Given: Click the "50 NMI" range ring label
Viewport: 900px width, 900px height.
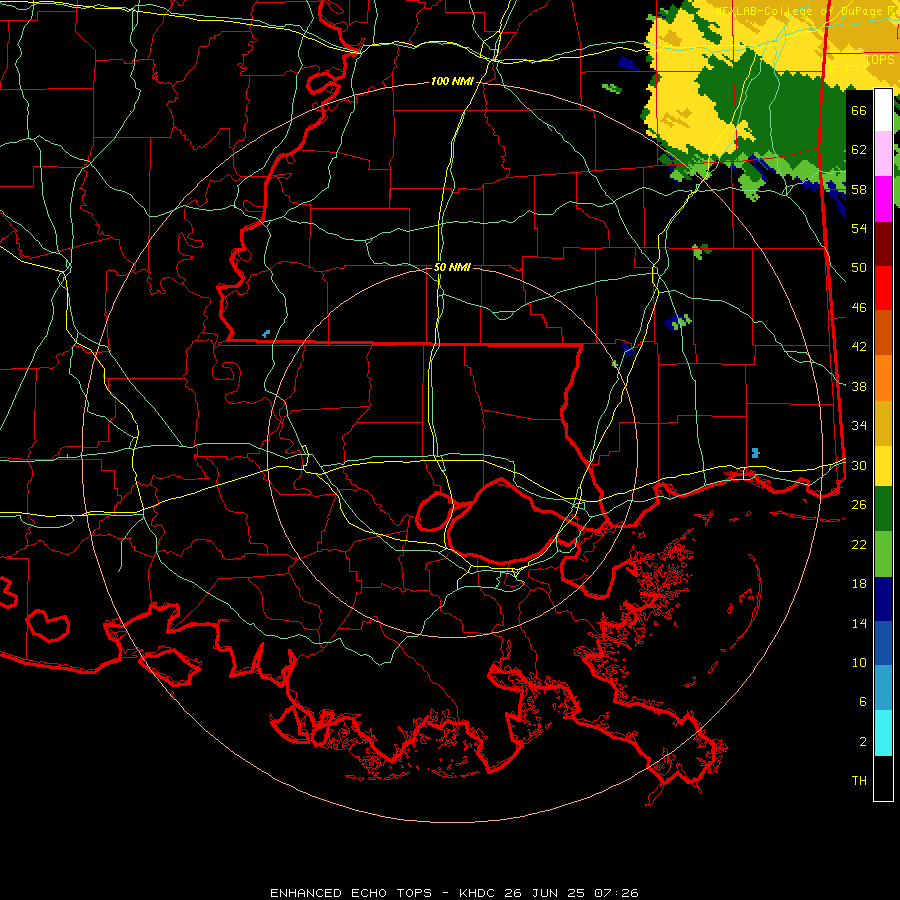Looking at the screenshot, I should click(452, 267).
